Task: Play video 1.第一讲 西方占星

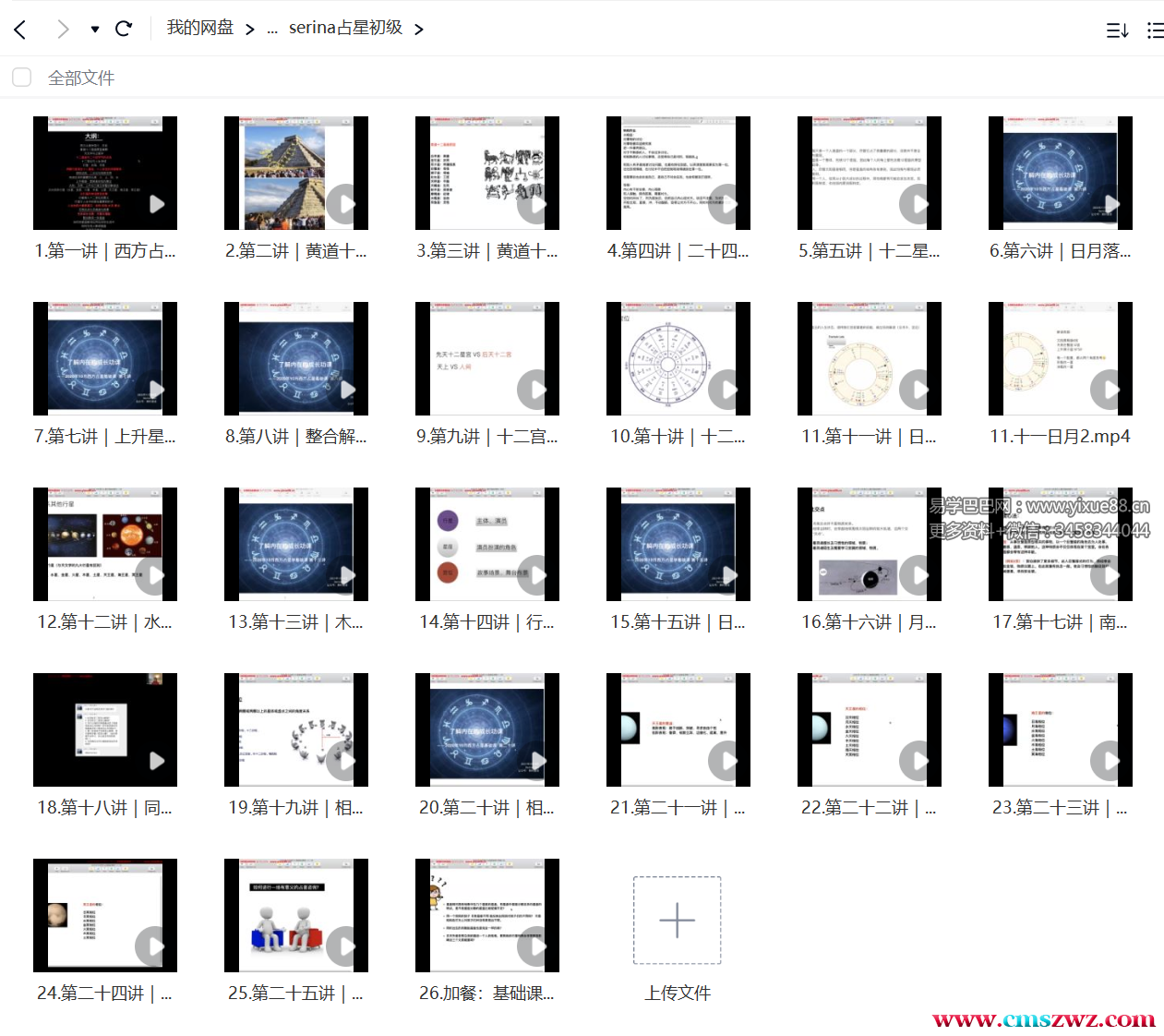Action: point(105,174)
